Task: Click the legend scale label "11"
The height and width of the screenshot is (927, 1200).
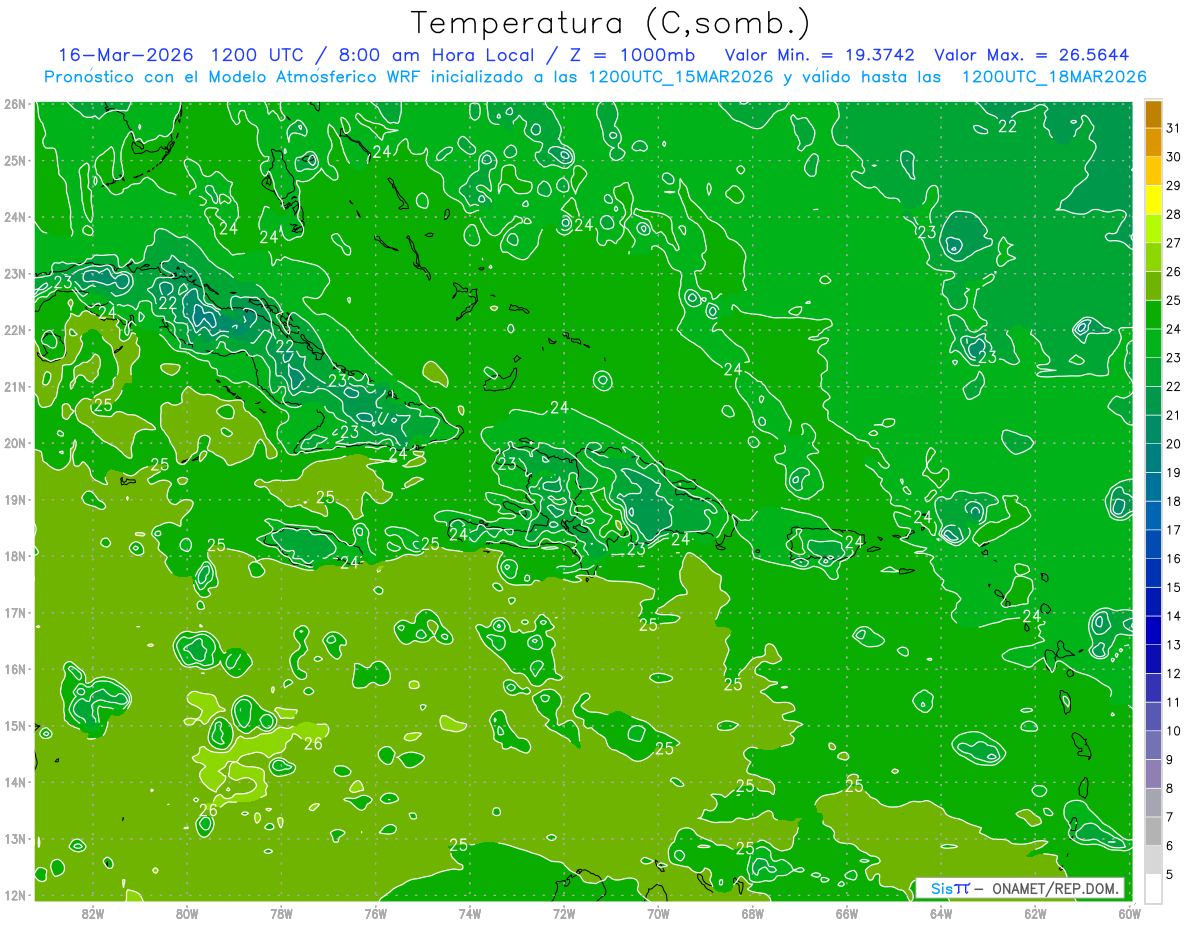Action: 1173,703
